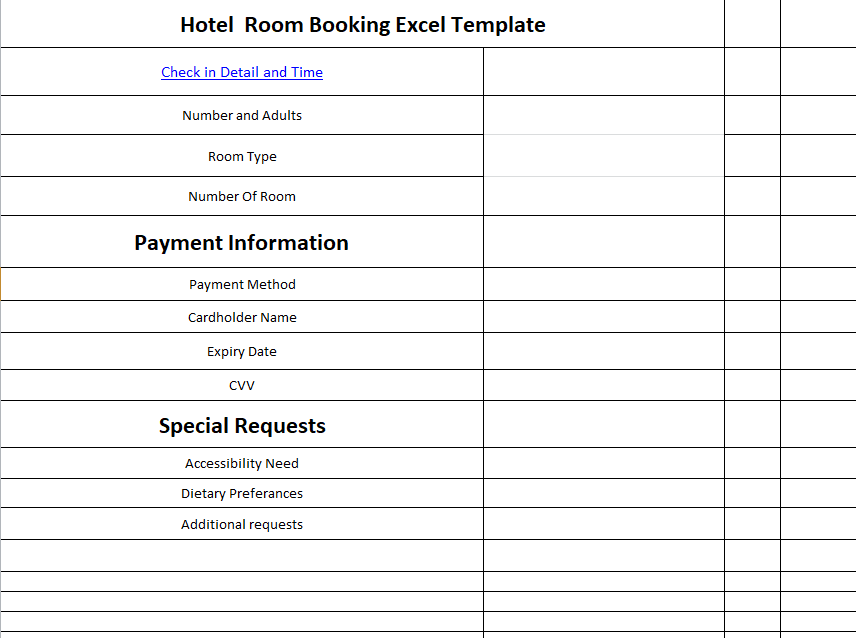Click the blank cell beside CVV
The image size is (856, 638).
603,386
